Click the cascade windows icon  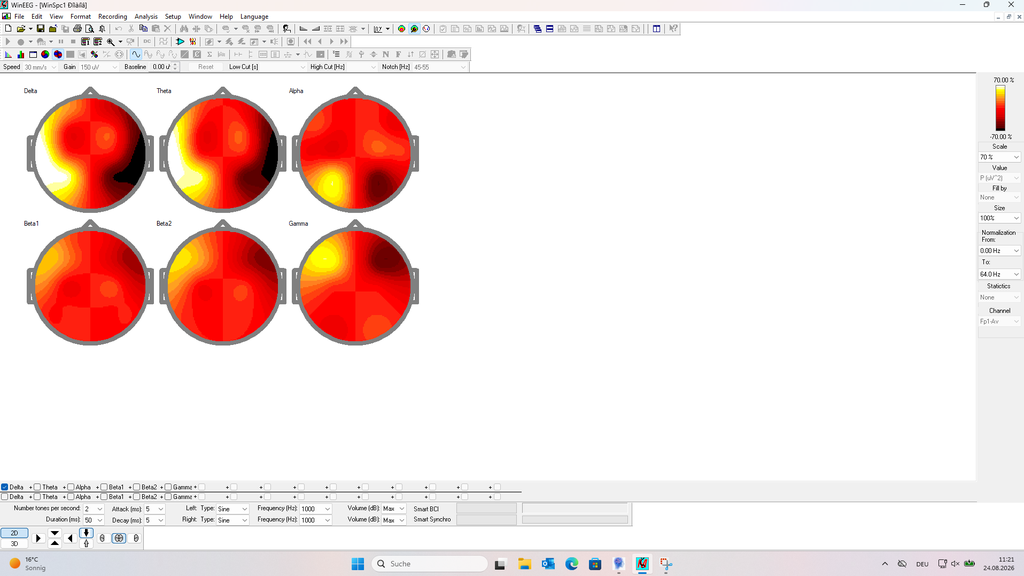coord(537,29)
